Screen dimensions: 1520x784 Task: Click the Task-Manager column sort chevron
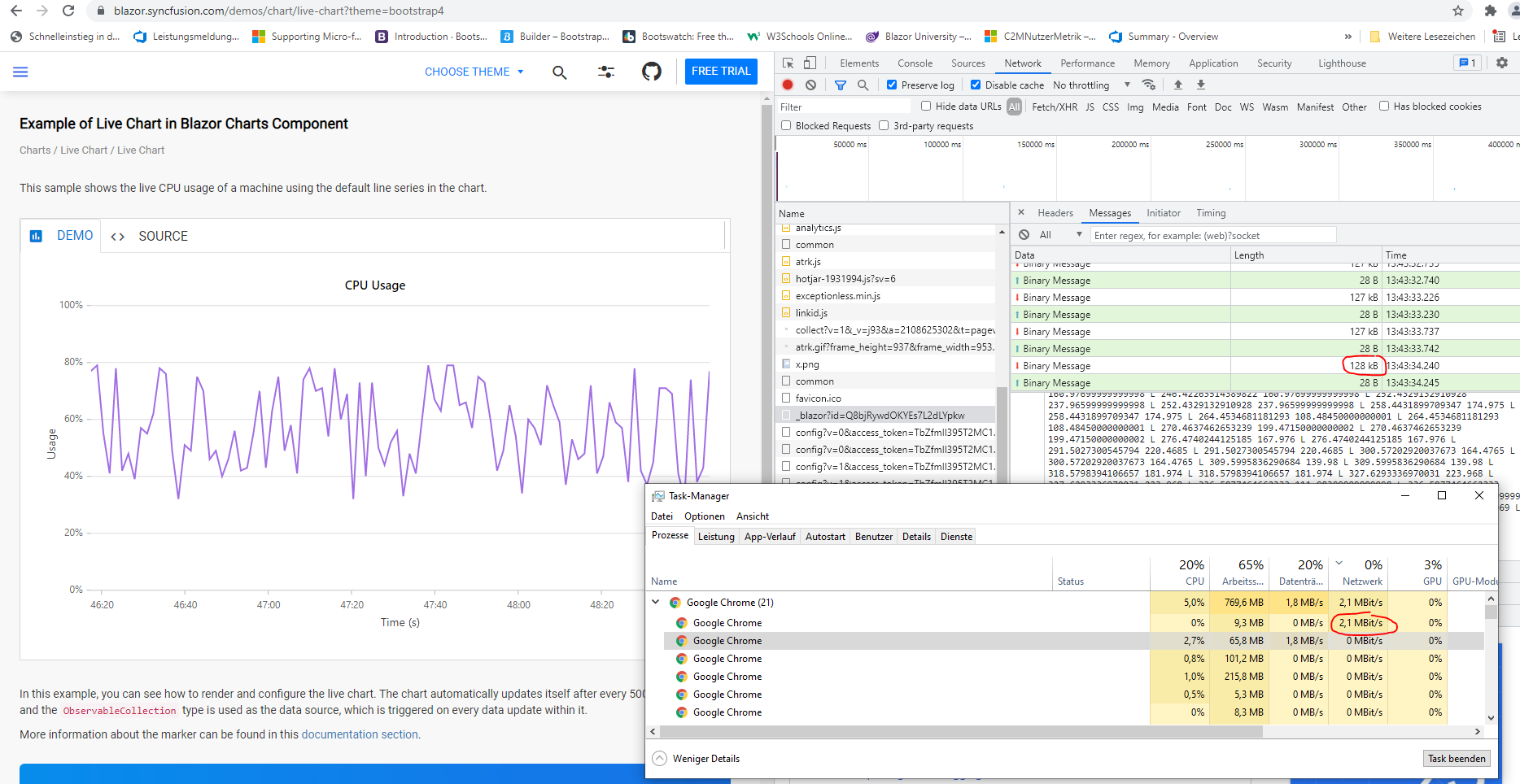[x=1339, y=563]
